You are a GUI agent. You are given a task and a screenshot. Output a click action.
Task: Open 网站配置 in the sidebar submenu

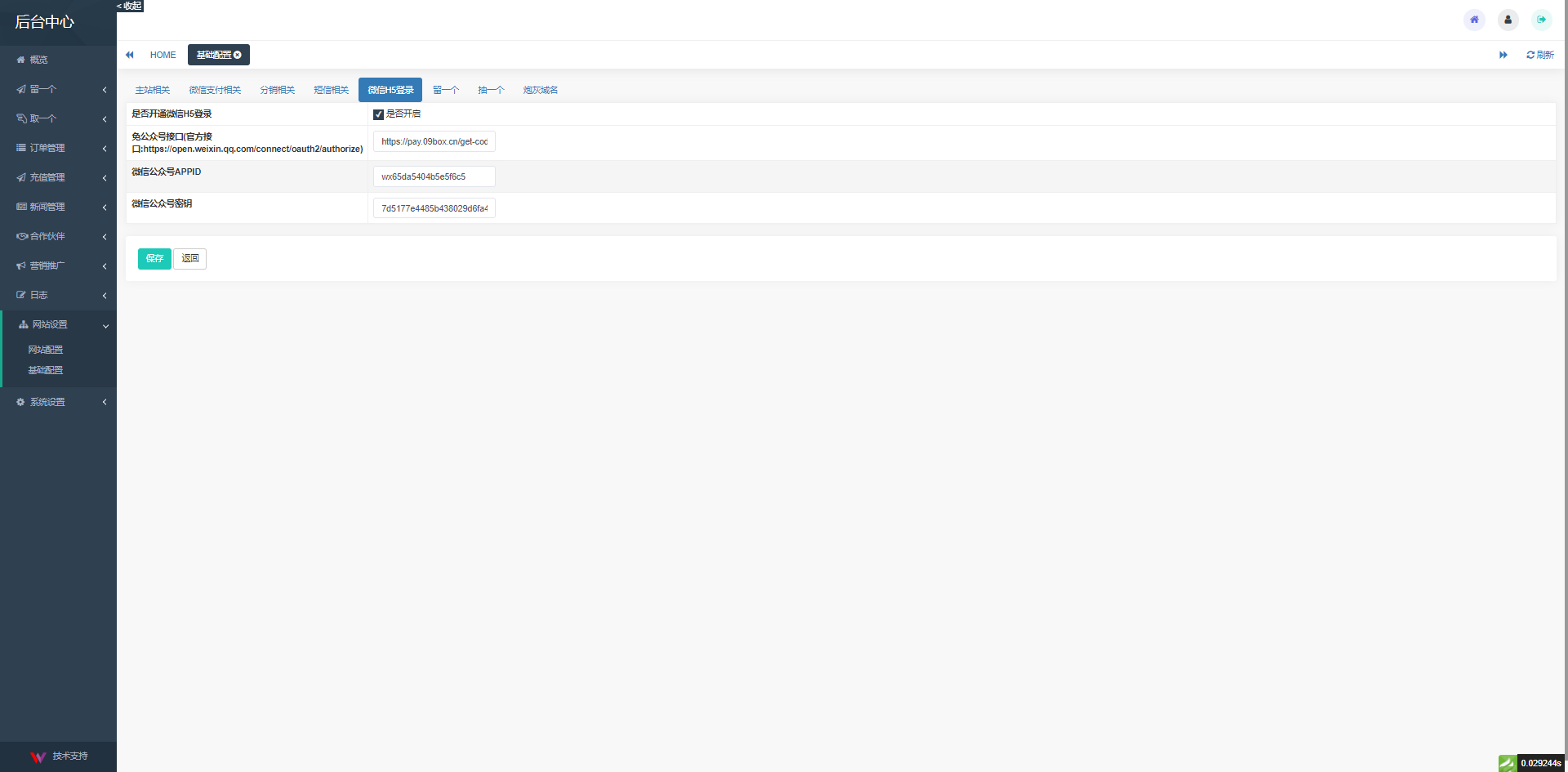tap(46, 350)
